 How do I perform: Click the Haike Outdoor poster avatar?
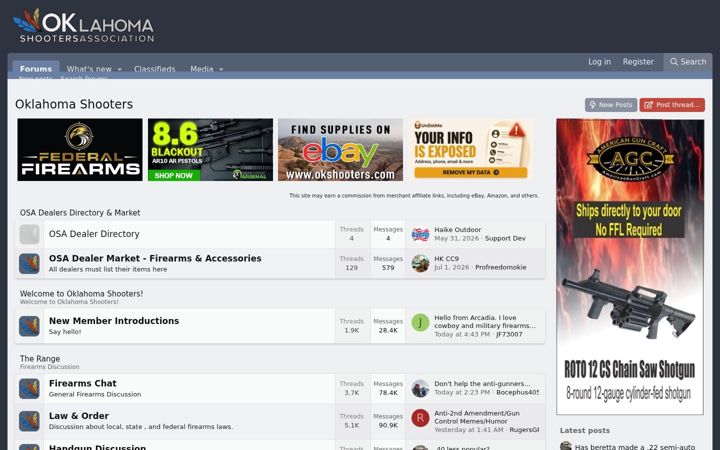420,234
